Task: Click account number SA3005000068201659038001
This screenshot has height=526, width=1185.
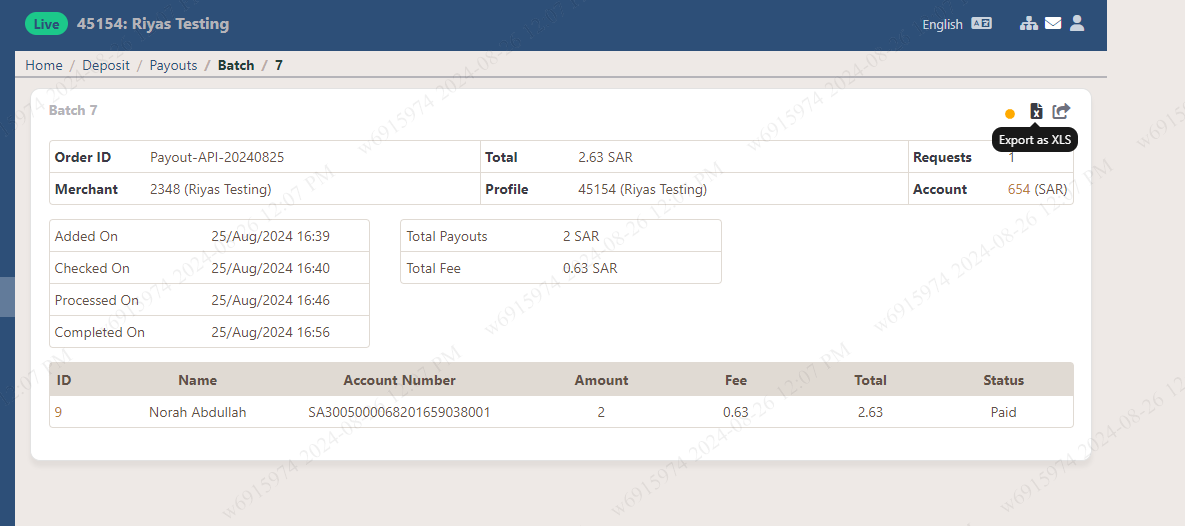Action: point(399,412)
